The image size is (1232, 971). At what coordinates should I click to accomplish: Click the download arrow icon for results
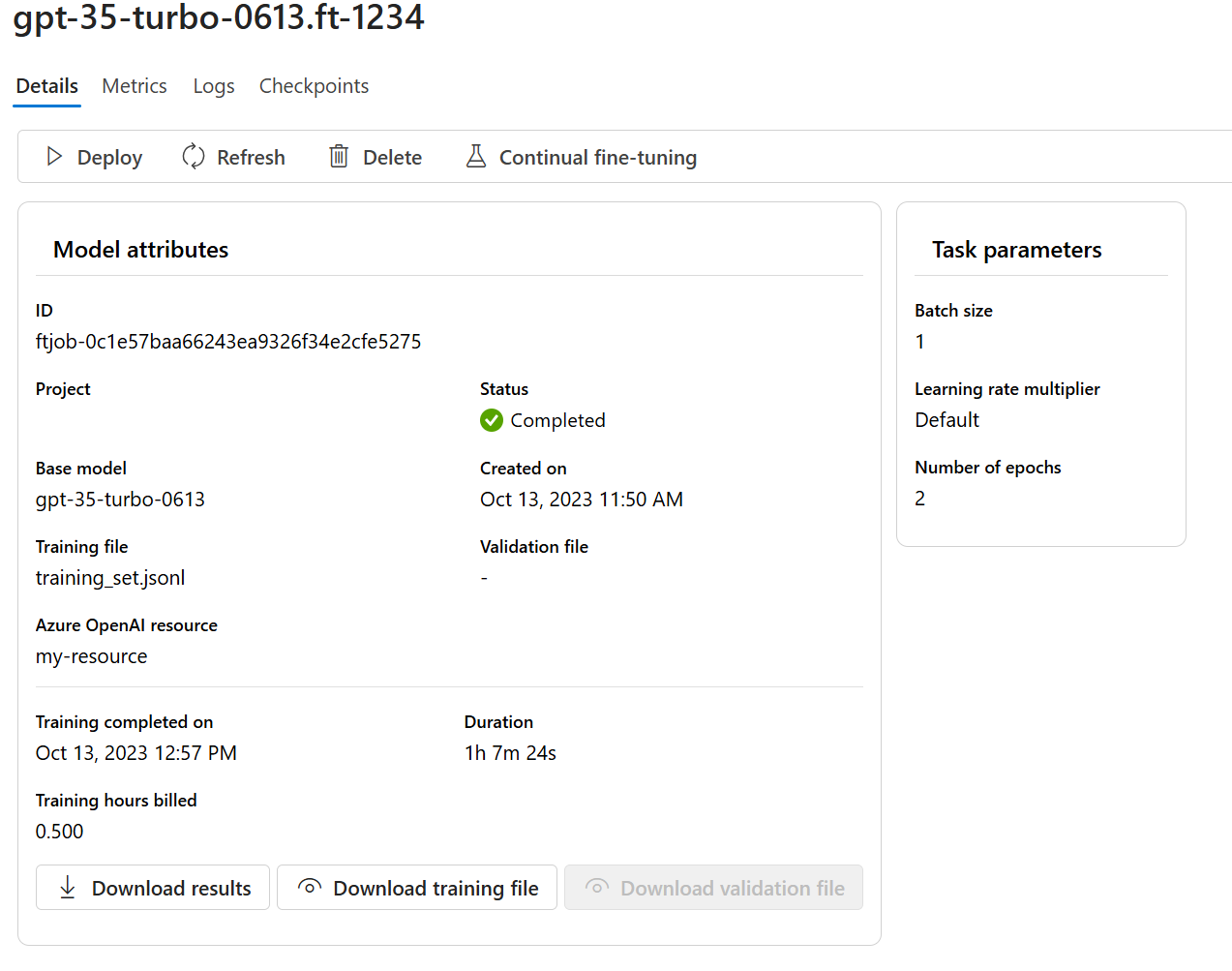(x=68, y=888)
